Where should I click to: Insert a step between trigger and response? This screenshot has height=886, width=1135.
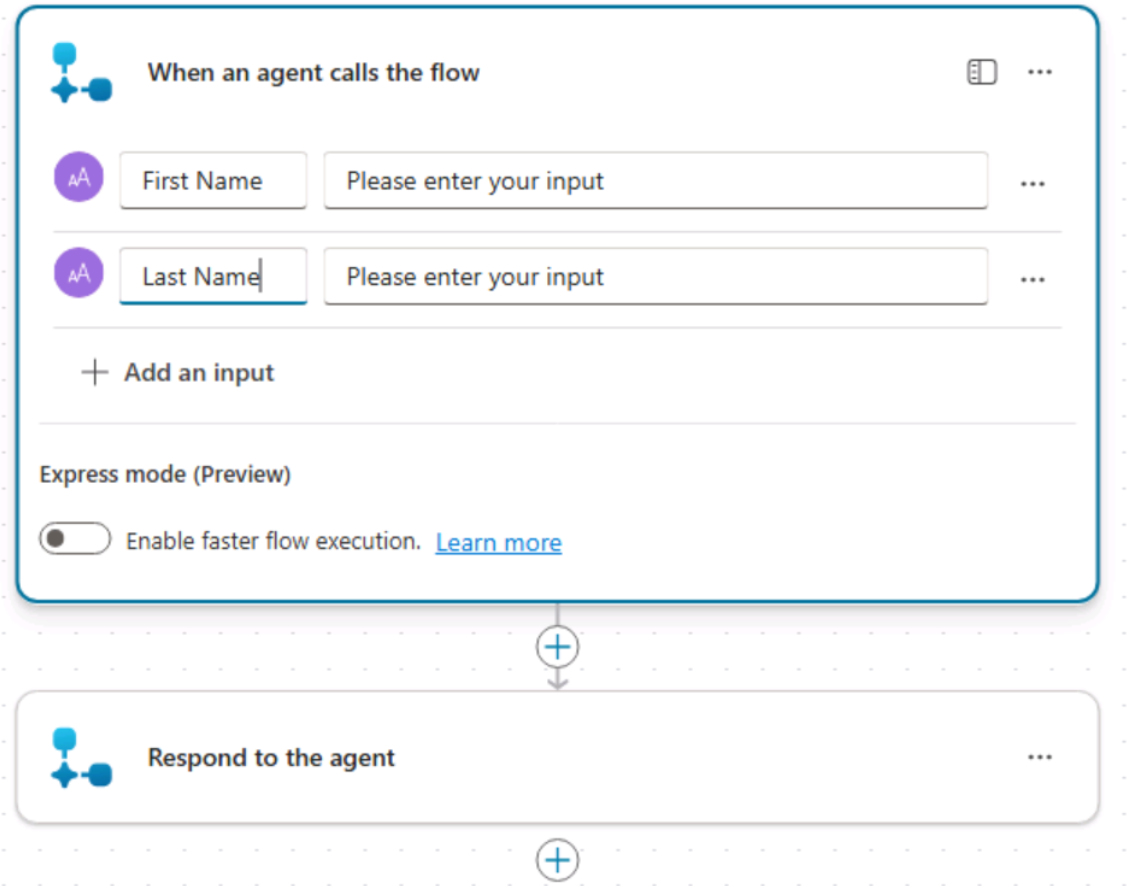coord(558,647)
